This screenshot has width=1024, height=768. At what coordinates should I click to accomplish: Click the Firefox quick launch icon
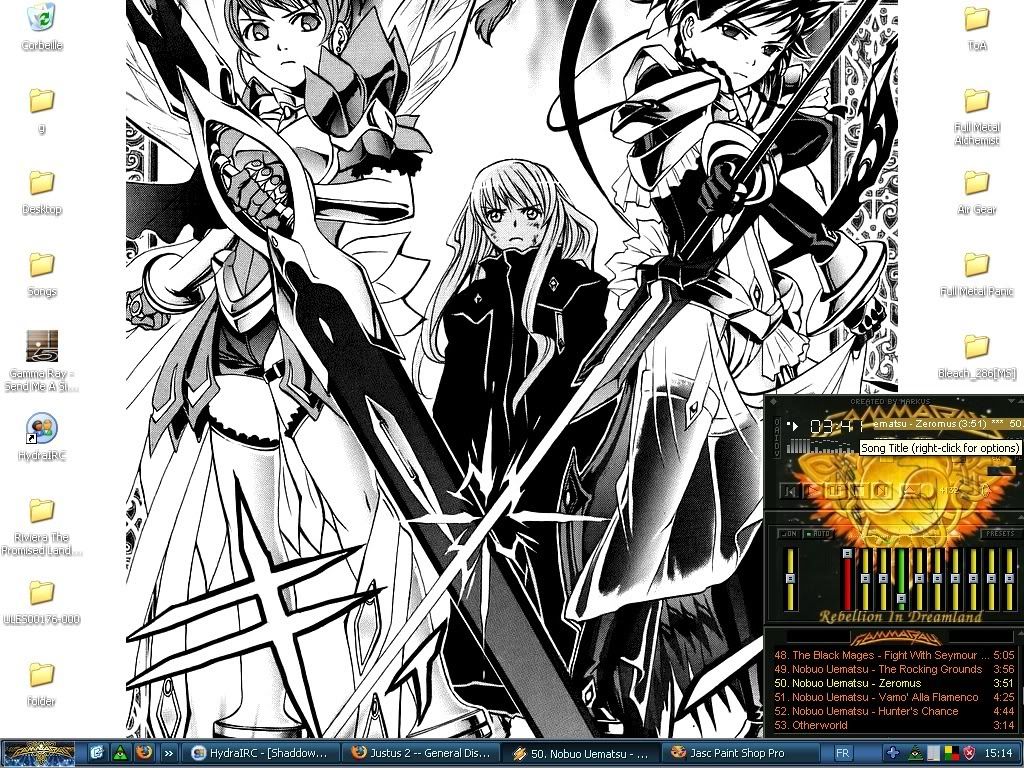pyautogui.click(x=144, y=752)
